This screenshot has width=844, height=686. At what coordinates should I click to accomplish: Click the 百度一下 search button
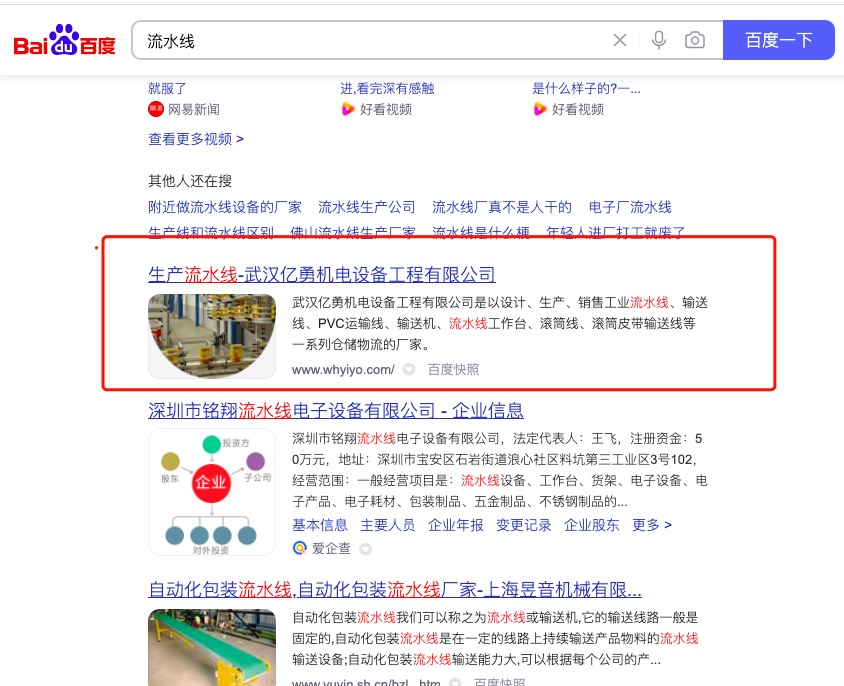pyautogui.click(x=778, y=40)
